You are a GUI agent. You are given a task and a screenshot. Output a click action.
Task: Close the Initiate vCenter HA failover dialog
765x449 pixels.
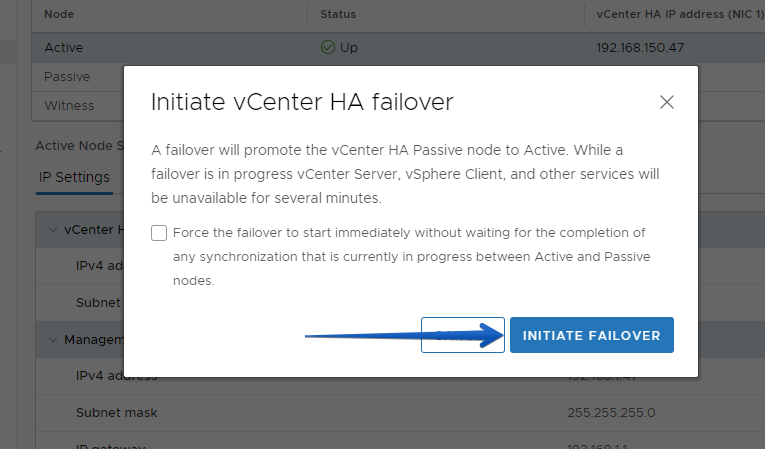(666, 102)
